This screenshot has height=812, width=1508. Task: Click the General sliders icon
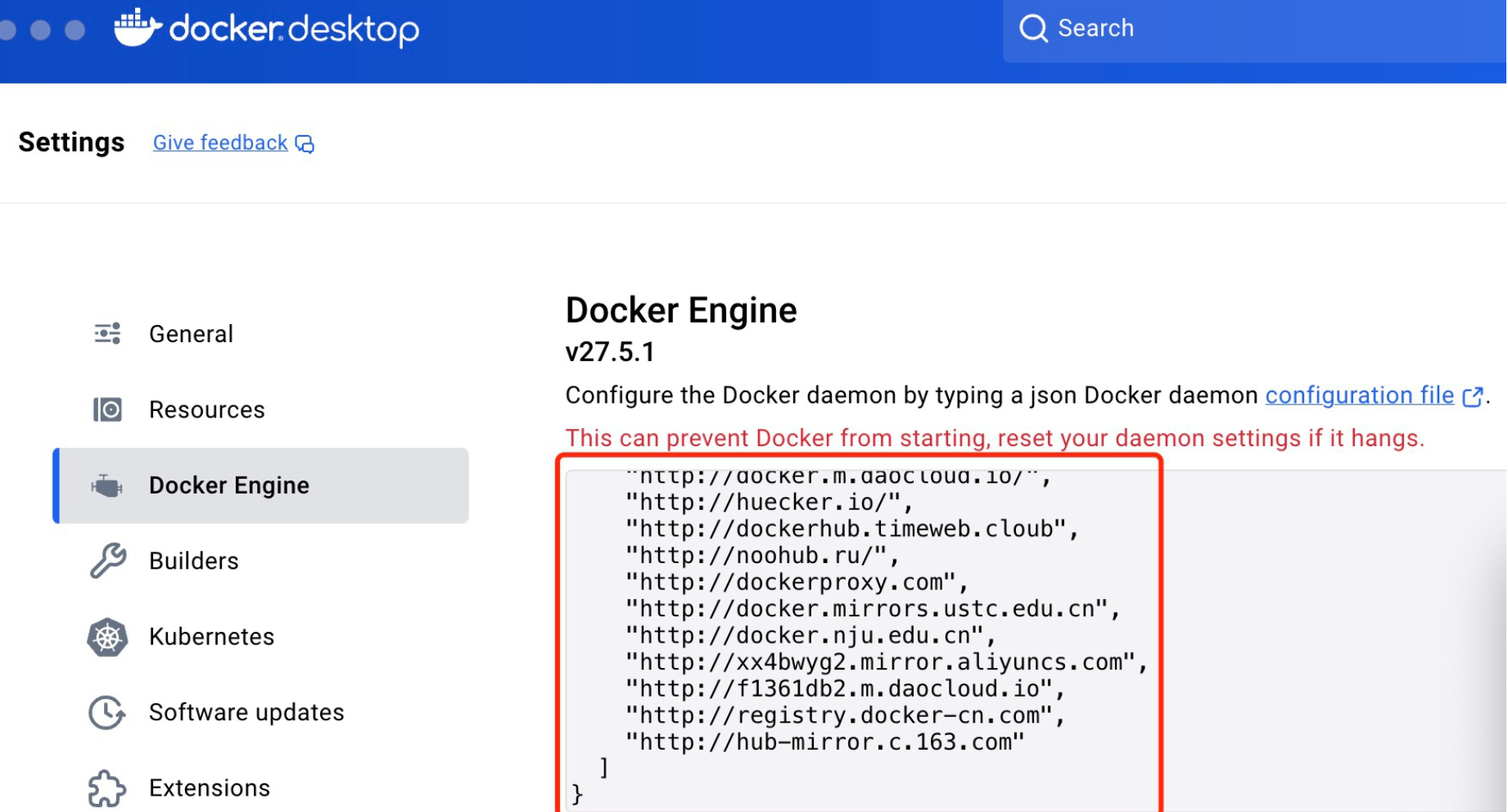107,333
